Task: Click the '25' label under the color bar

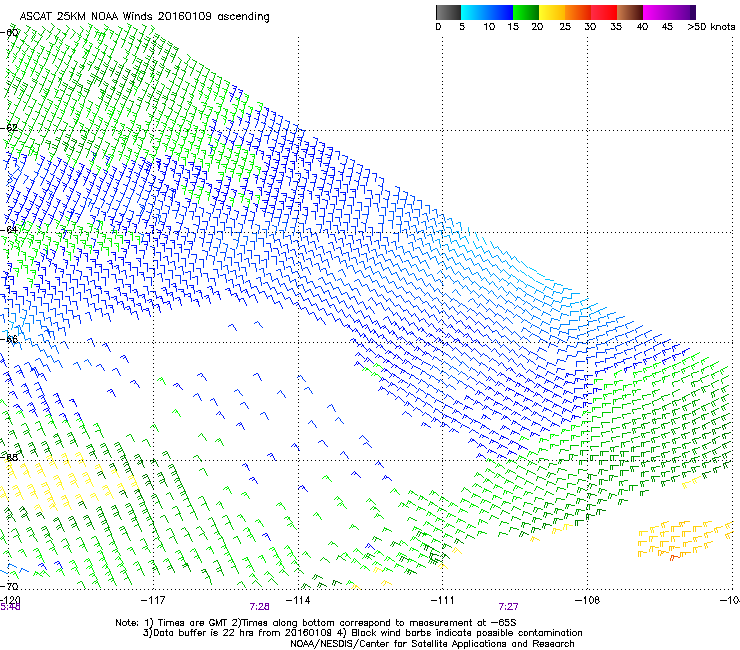Action: coord(565,27)
